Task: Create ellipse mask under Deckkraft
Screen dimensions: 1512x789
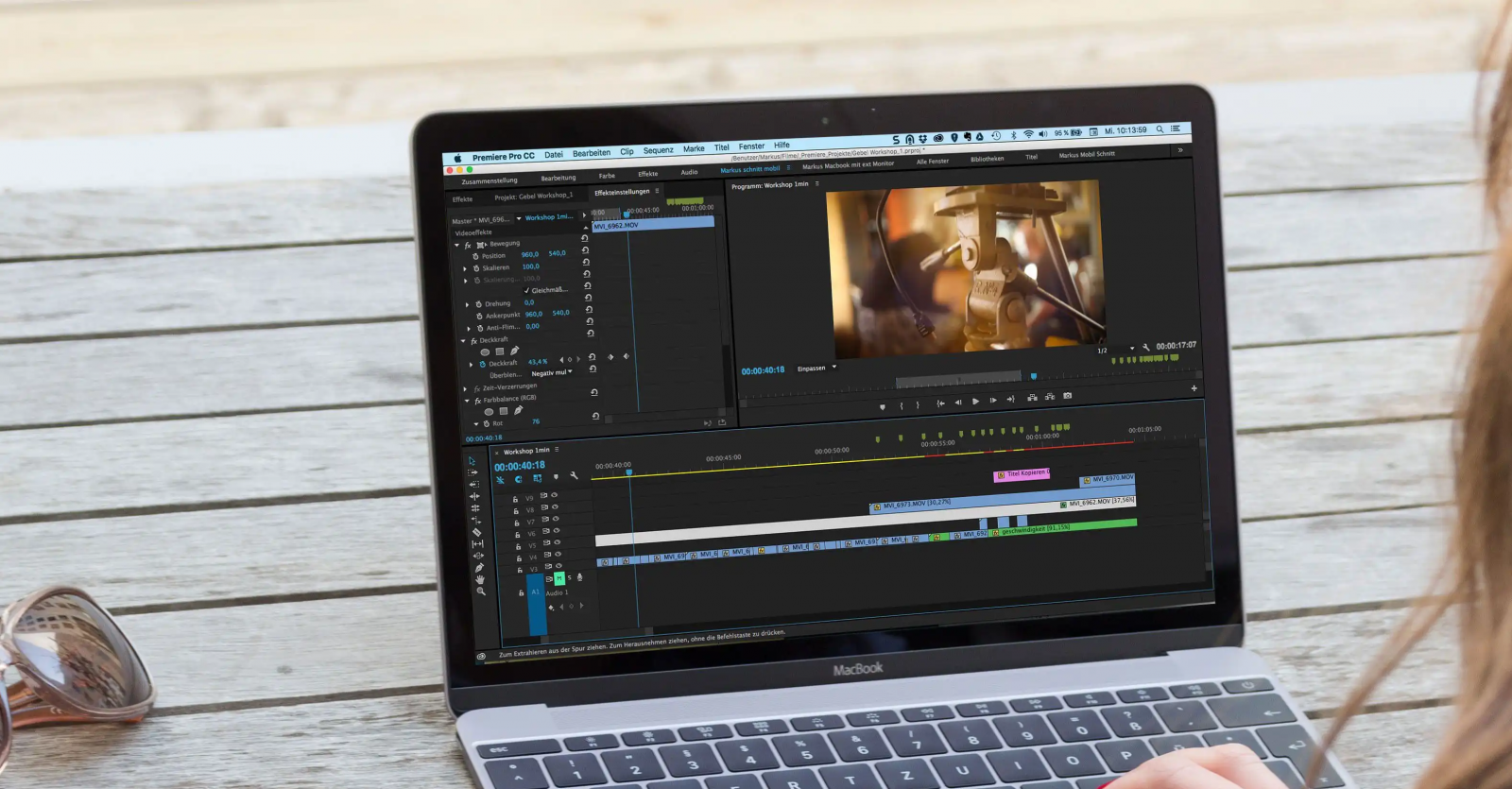Action: [485, 352]
